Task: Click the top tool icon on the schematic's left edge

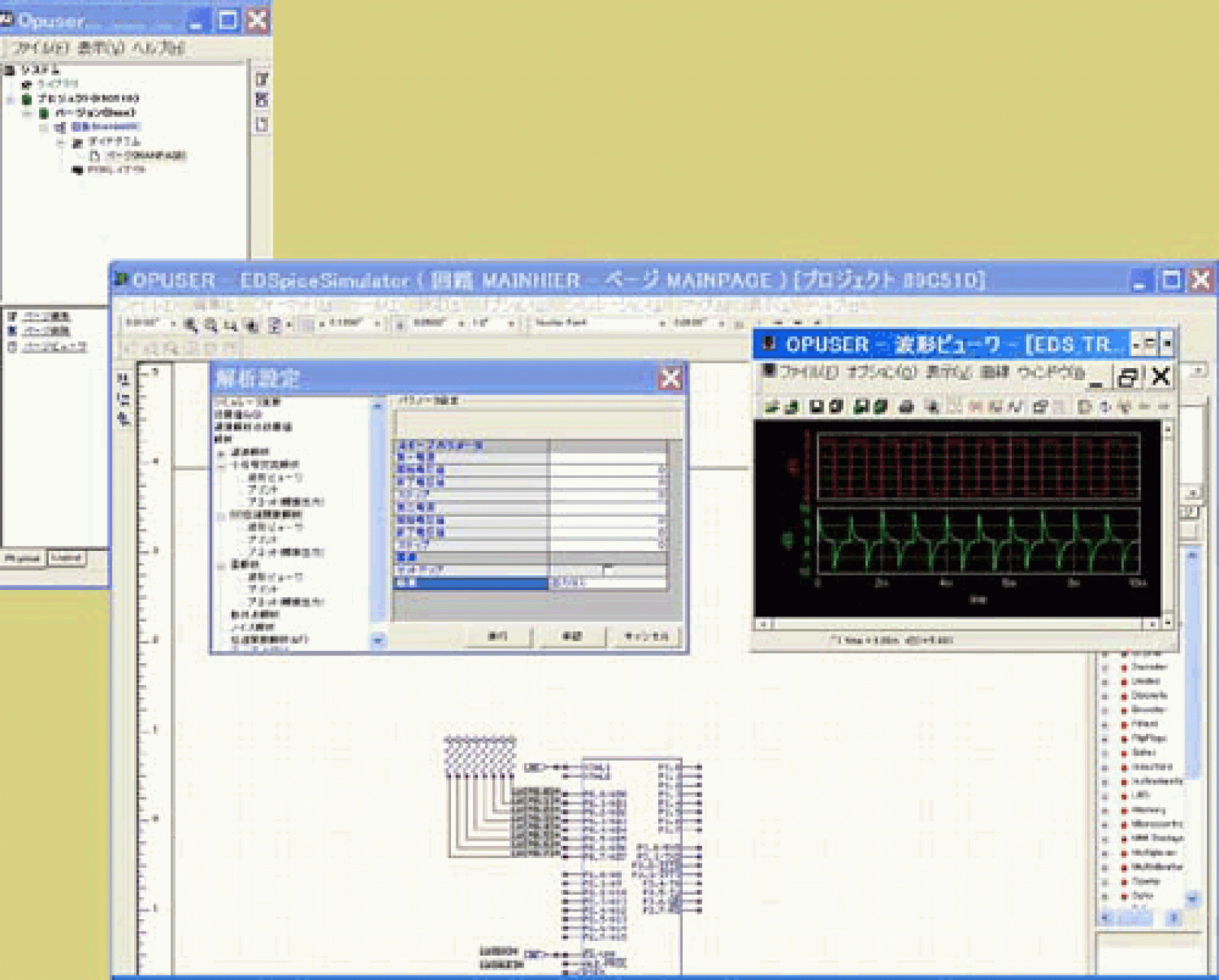Action: tap(124, 379)
